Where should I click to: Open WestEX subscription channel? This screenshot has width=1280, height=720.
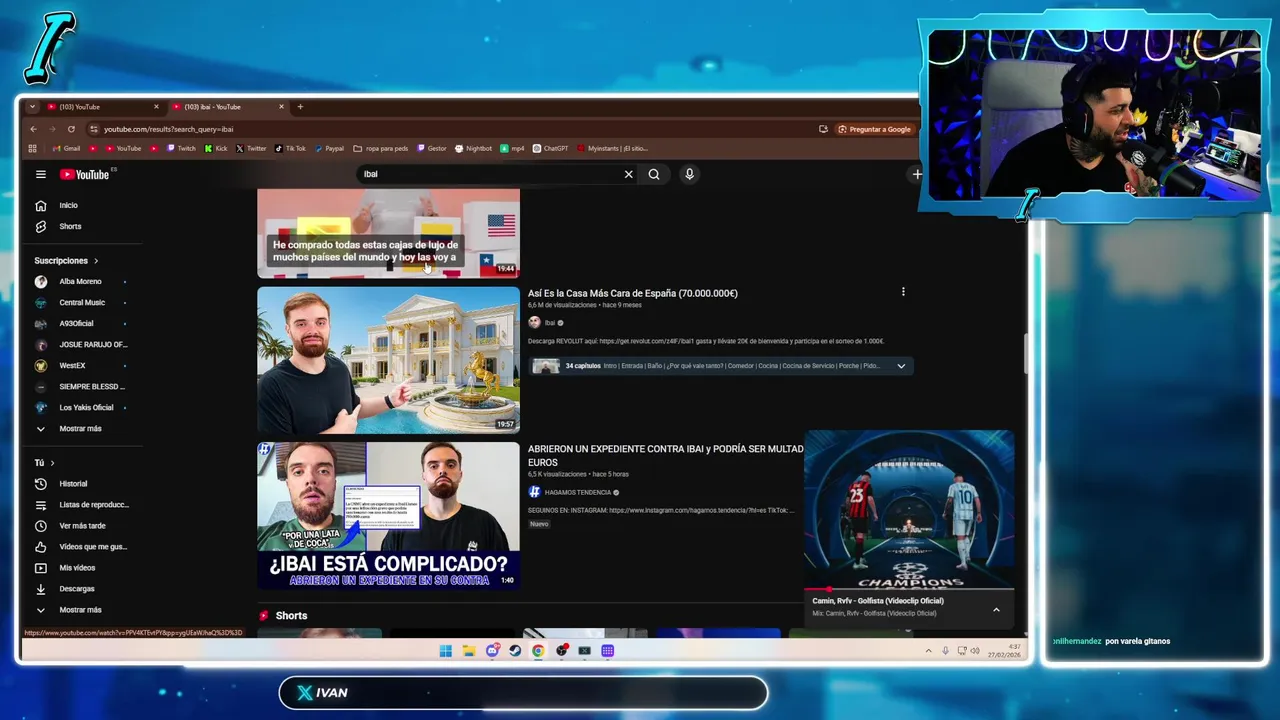[x=72, y=365]
